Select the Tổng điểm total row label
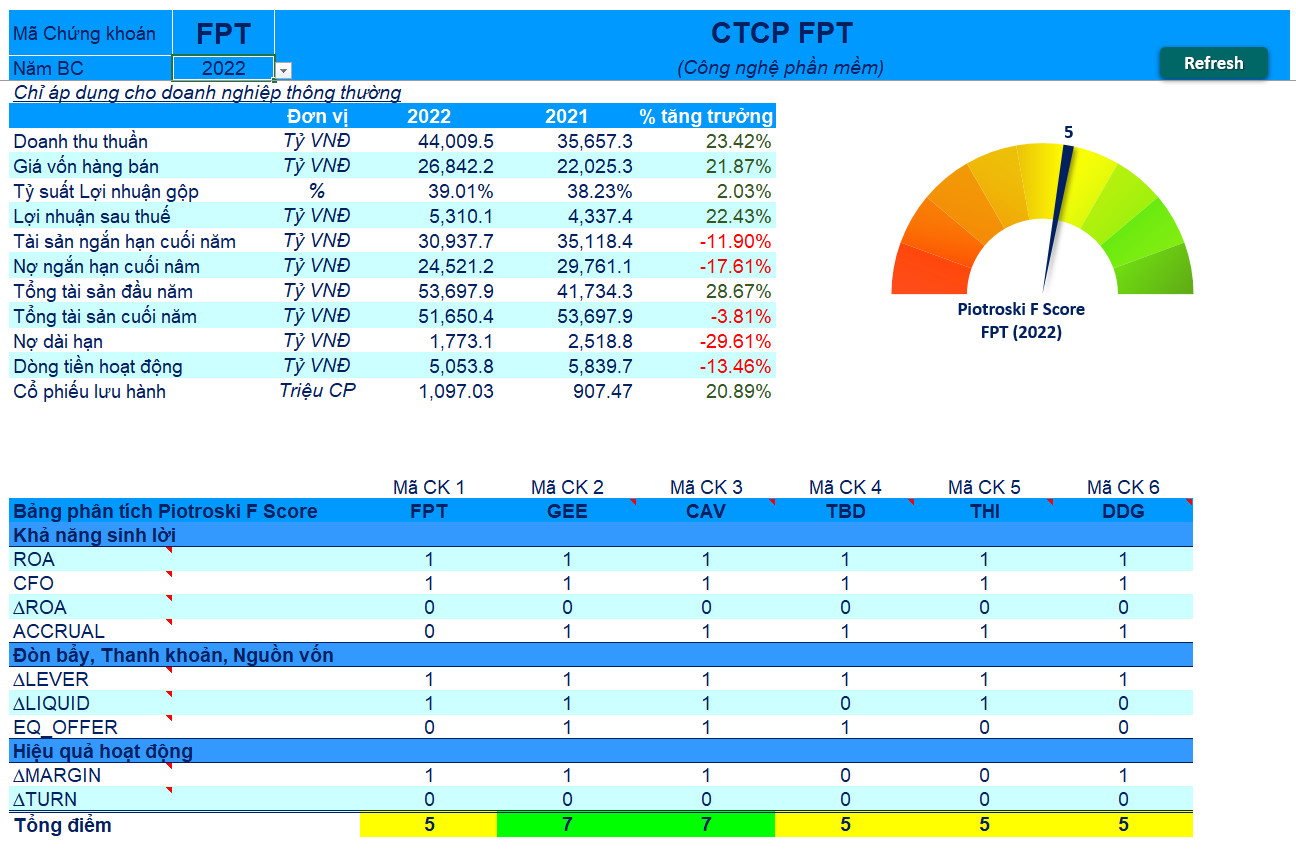This screenshot has height=852, width=1296. 62,826
